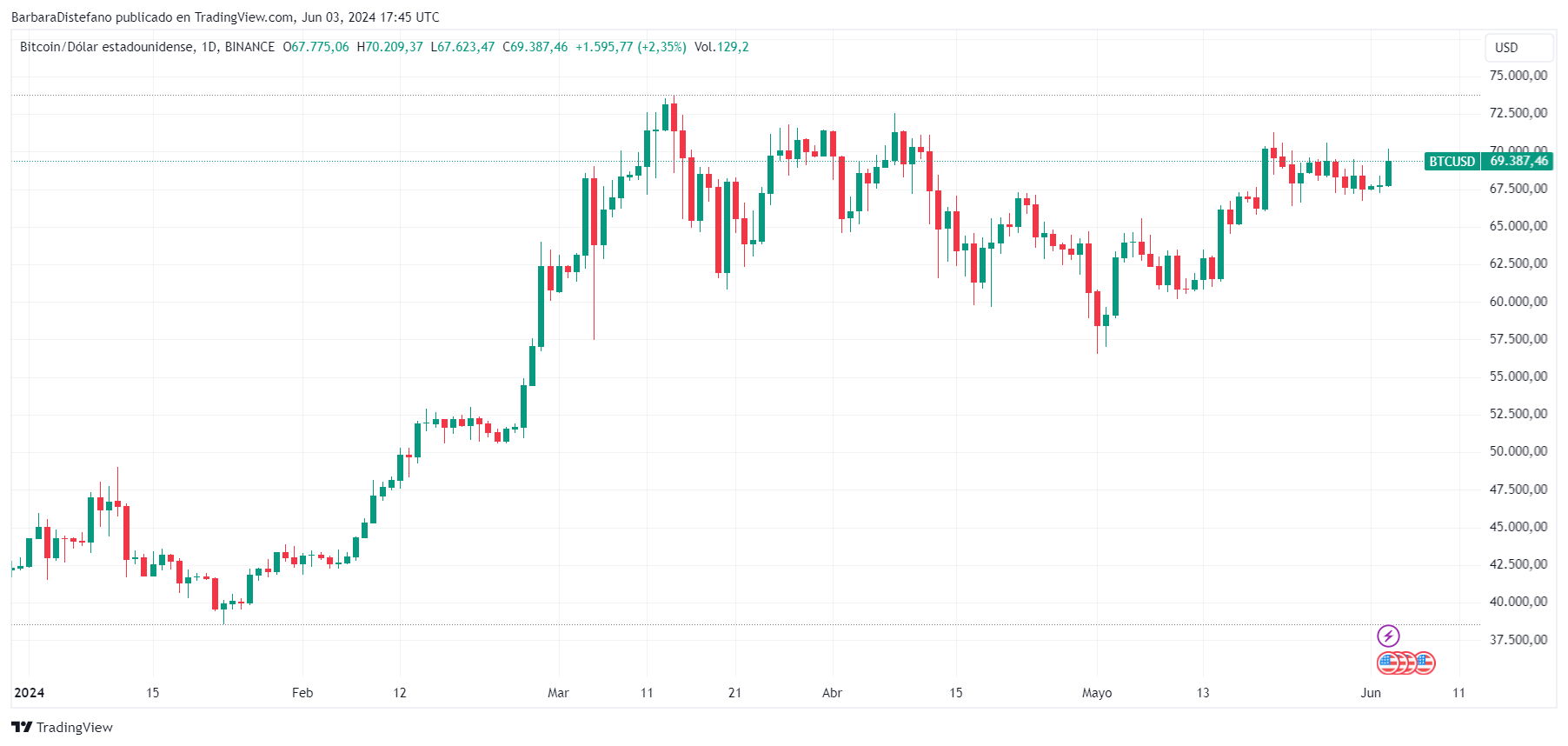Screen dimensions: 1568x746
Task: Select the Mar label on time axis
Action: point(558,693)
